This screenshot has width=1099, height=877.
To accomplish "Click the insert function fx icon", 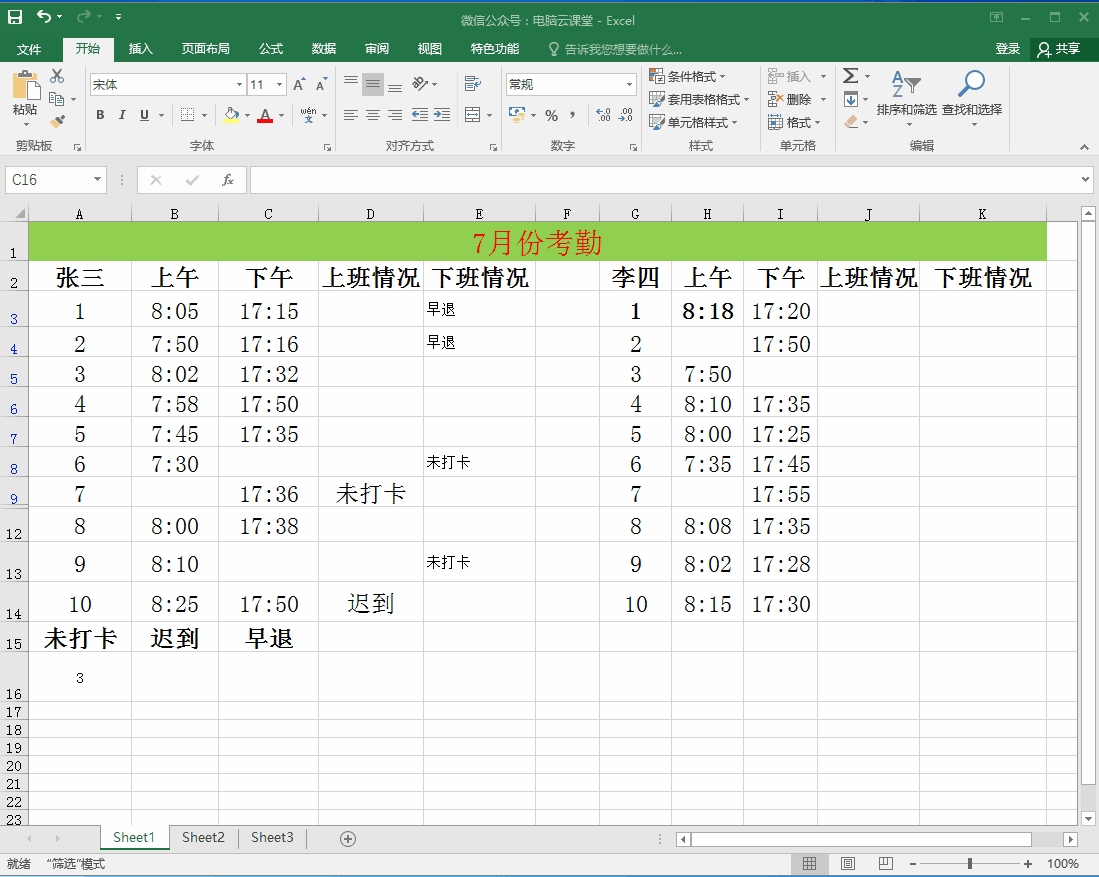I will coord(228,180).
